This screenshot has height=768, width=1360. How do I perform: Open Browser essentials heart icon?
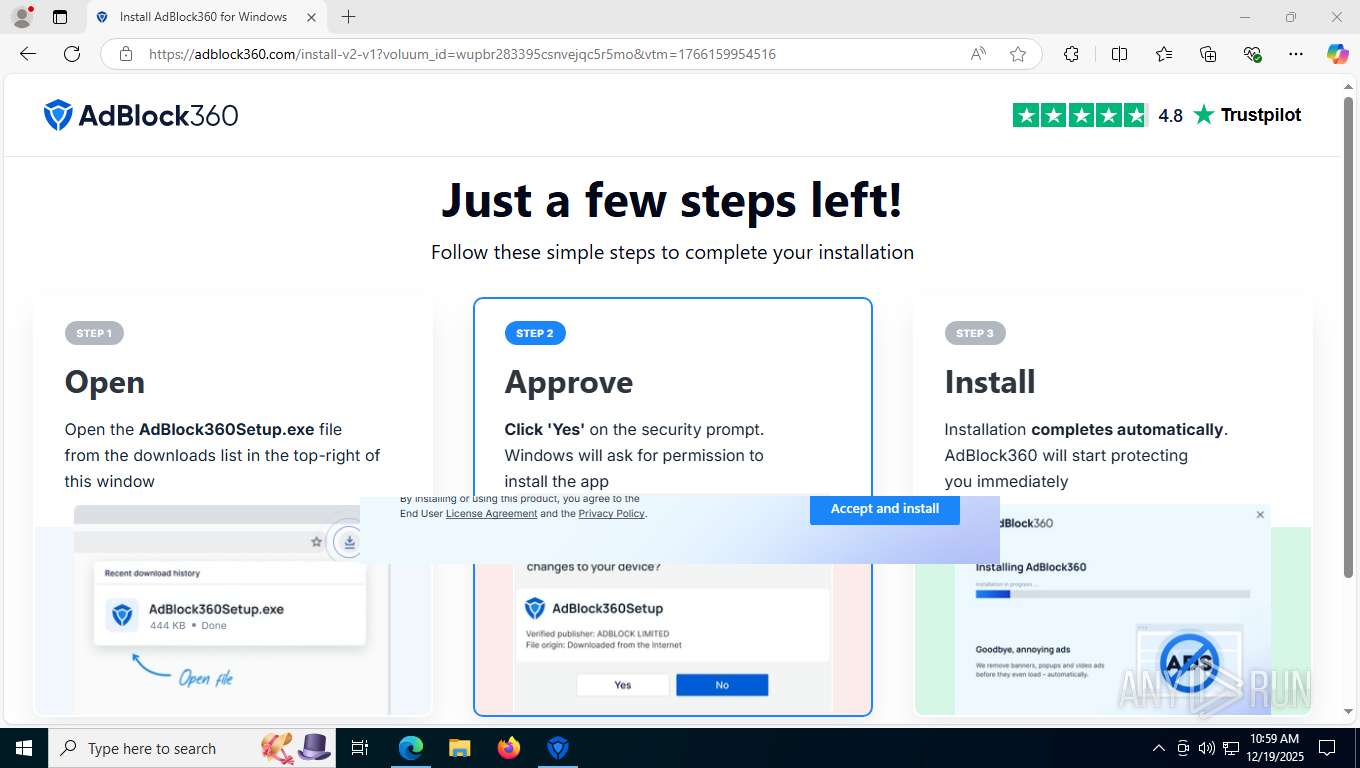(x=1252, y=54)
